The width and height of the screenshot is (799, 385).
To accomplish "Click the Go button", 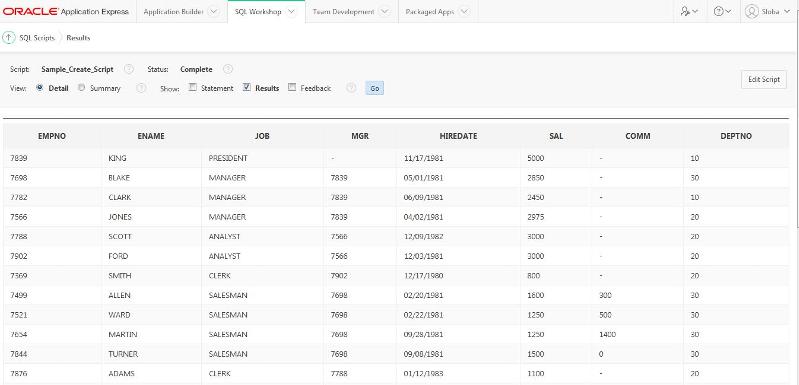I will tap(375, 88).
